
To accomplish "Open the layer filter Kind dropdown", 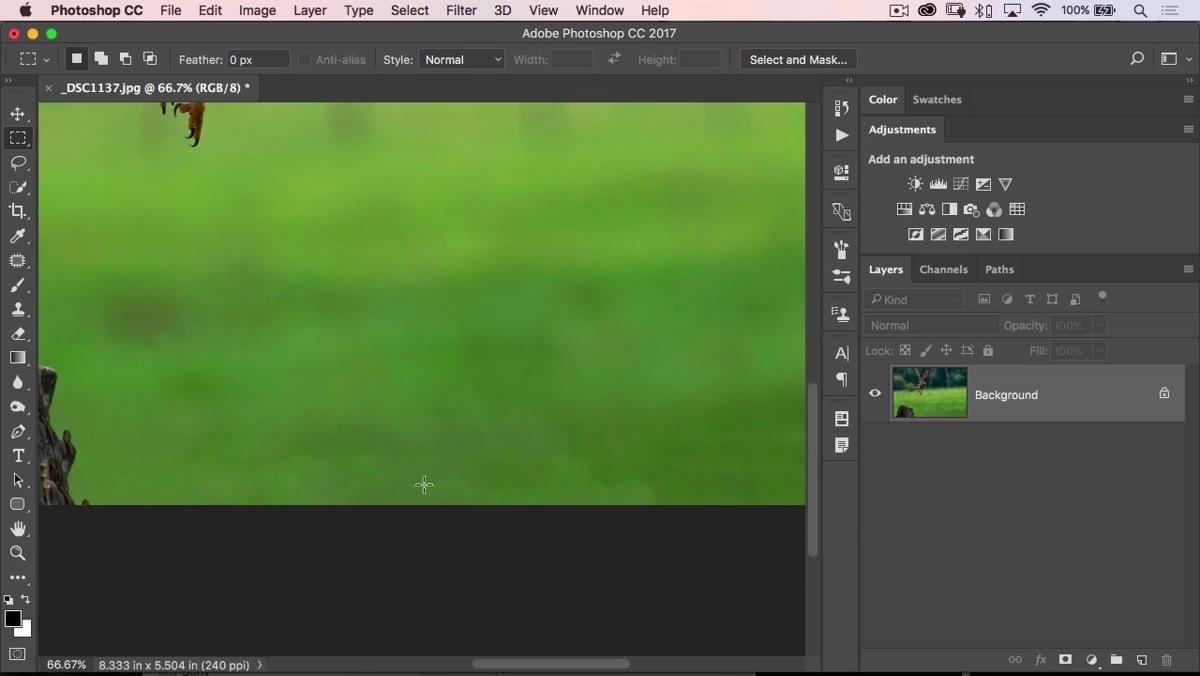I will point(915,299).
